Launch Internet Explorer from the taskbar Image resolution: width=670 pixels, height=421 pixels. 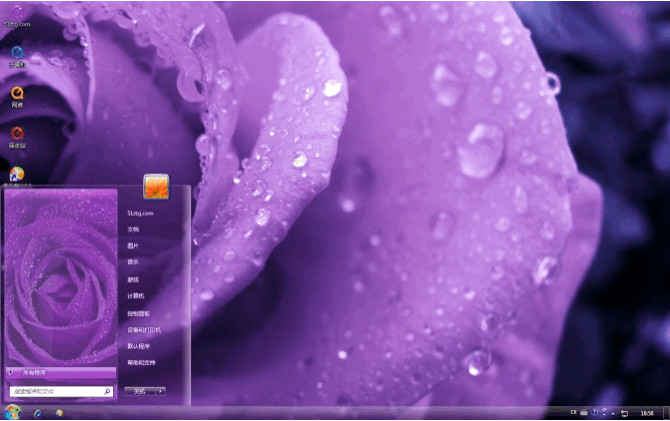[x=38, y=413]
